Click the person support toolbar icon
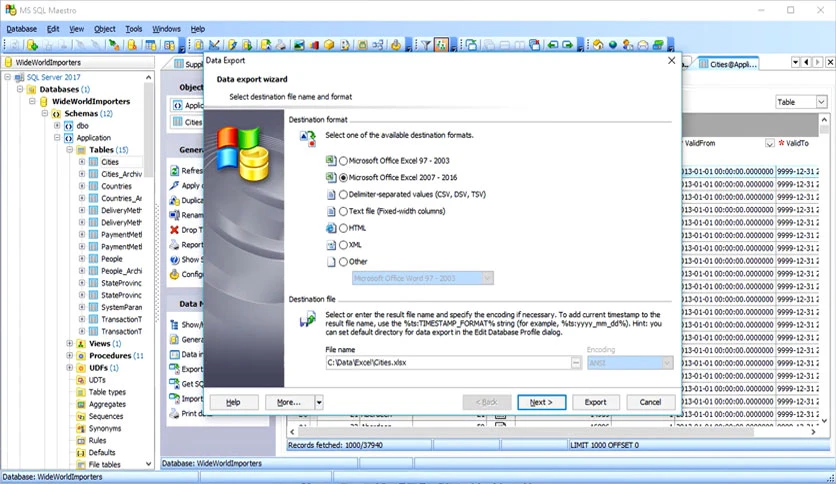 click(628, 45)
